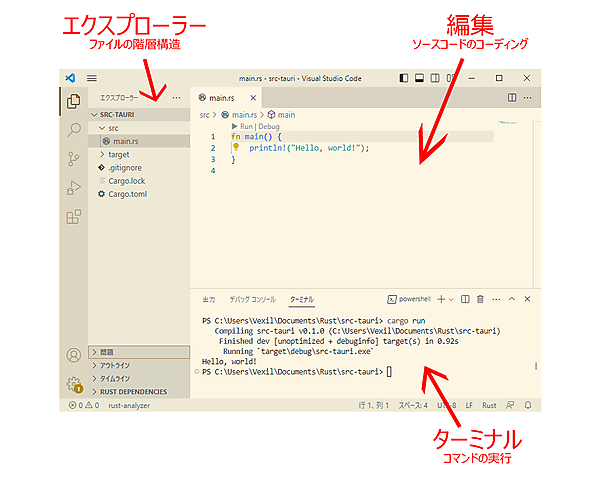Toggle the primary sidebar layout button

403,77
